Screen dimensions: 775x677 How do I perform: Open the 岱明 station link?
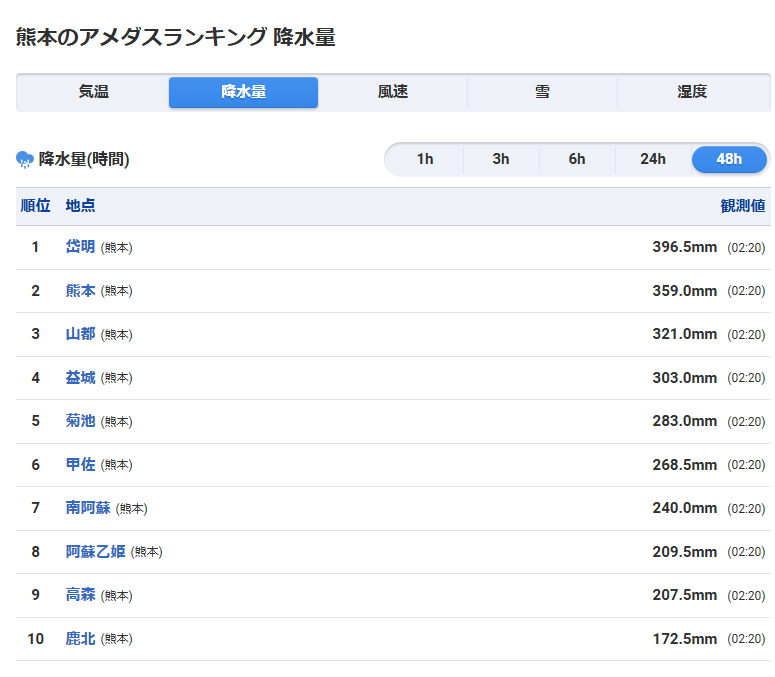point(80,247)
